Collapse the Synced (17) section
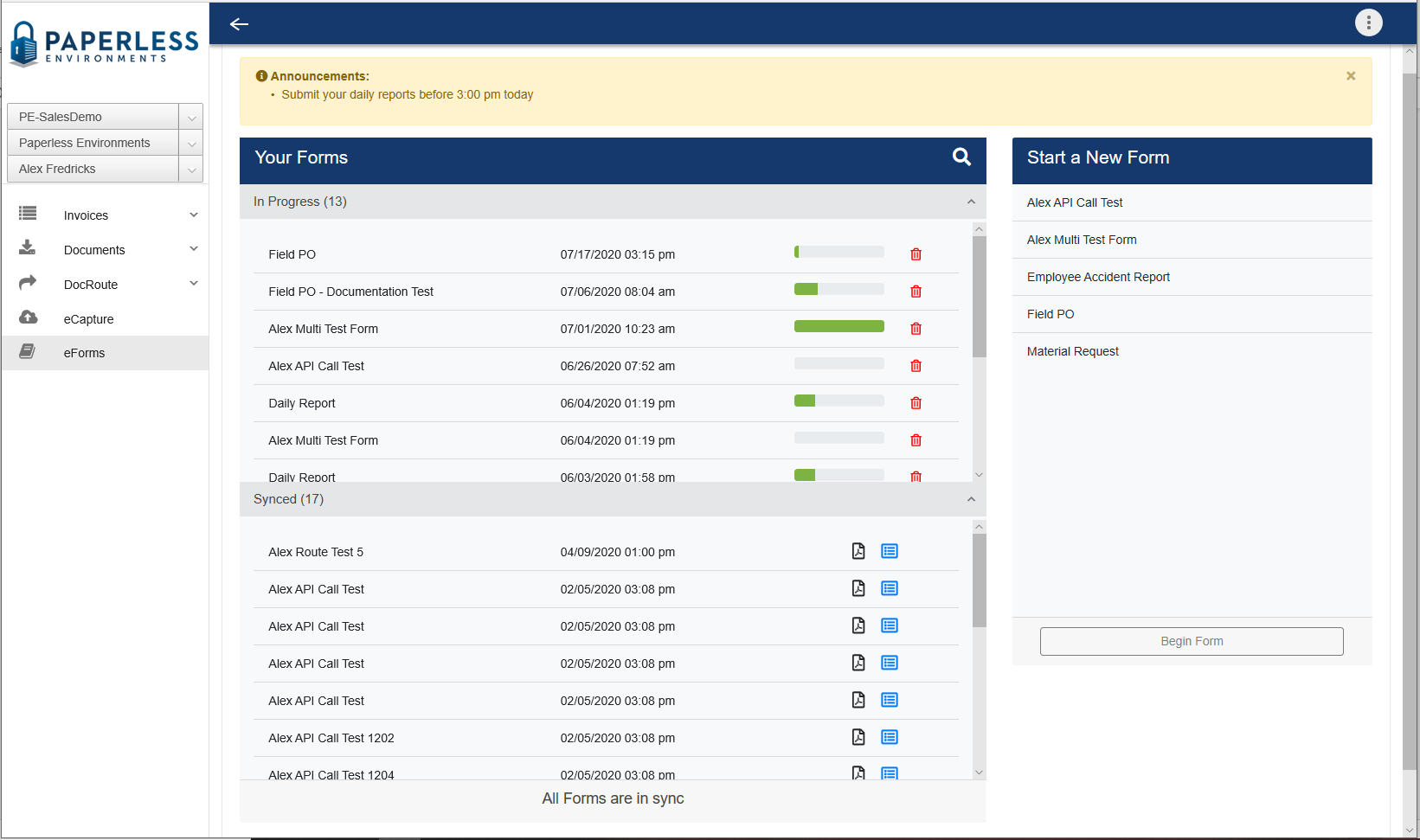 971,499
